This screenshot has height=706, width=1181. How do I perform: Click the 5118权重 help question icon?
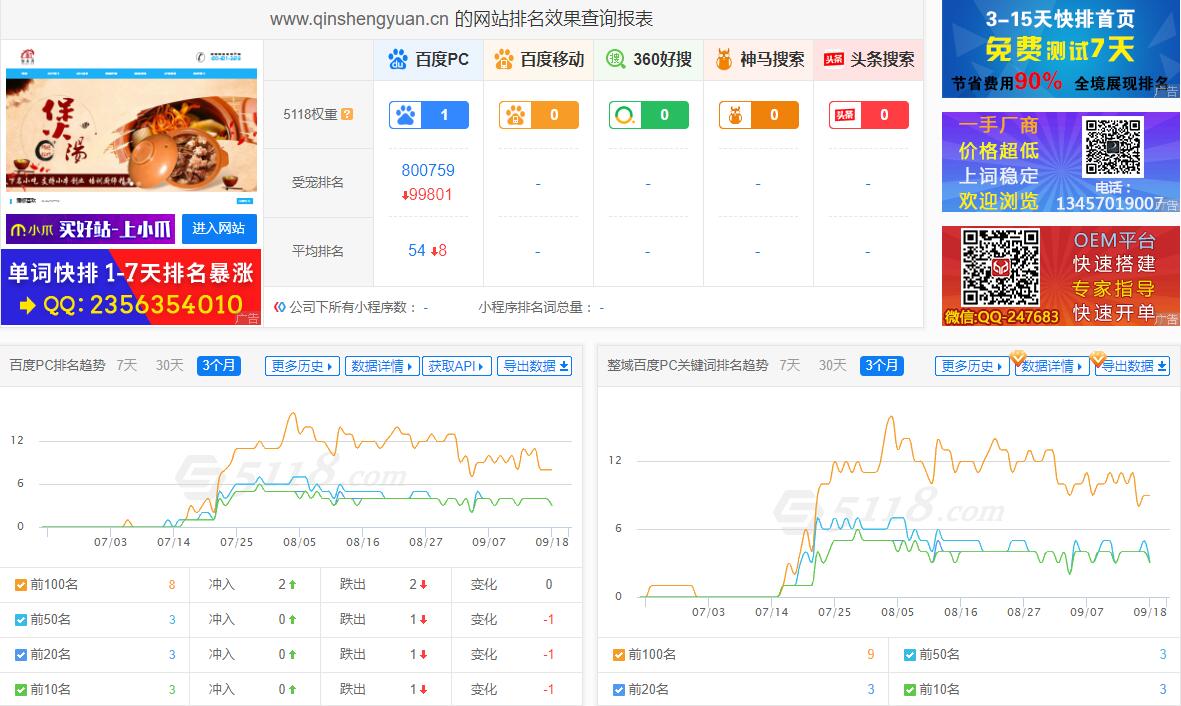tap(347, 114)
